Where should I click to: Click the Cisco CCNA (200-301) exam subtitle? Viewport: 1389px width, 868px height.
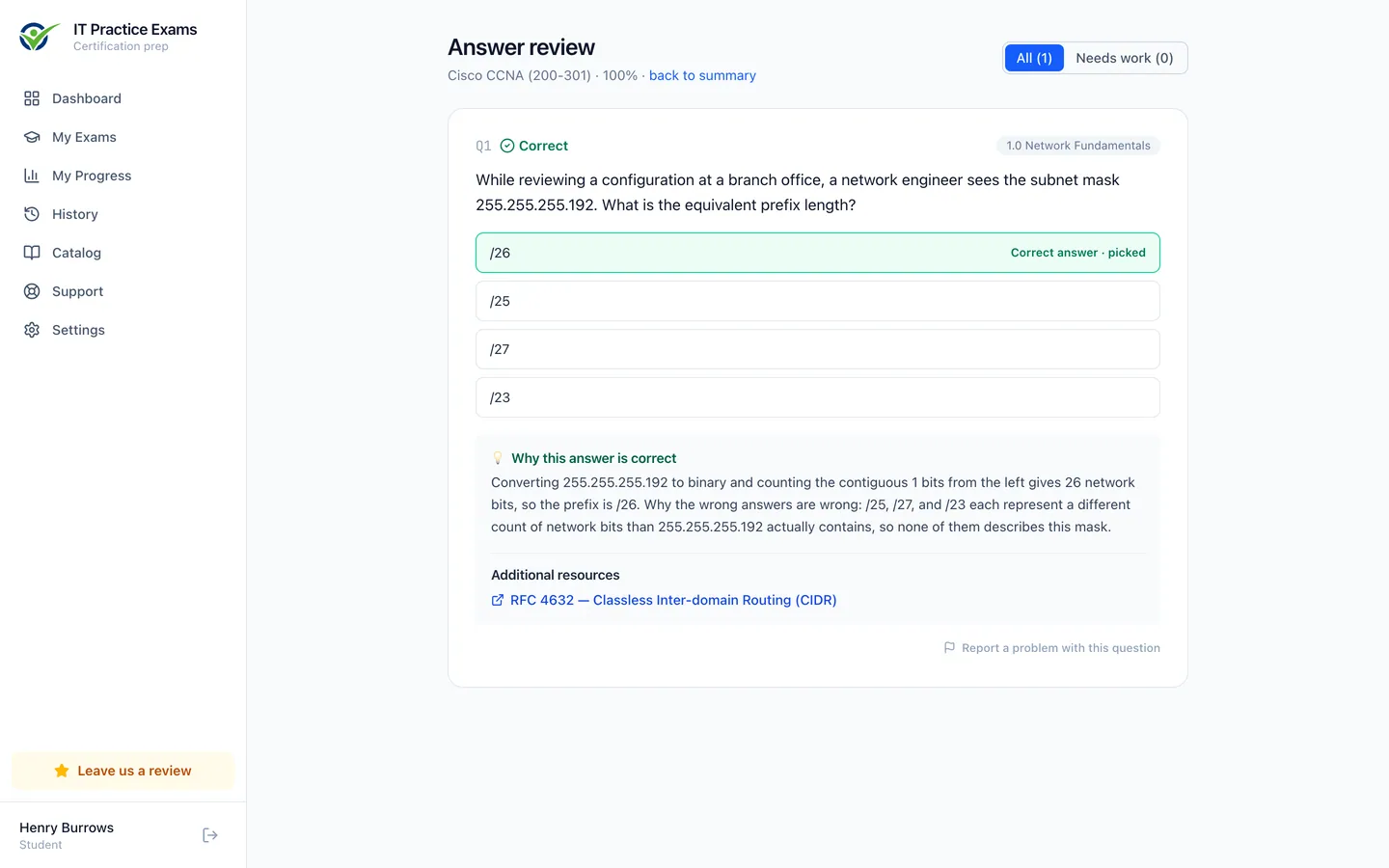(x=519, y=75)
